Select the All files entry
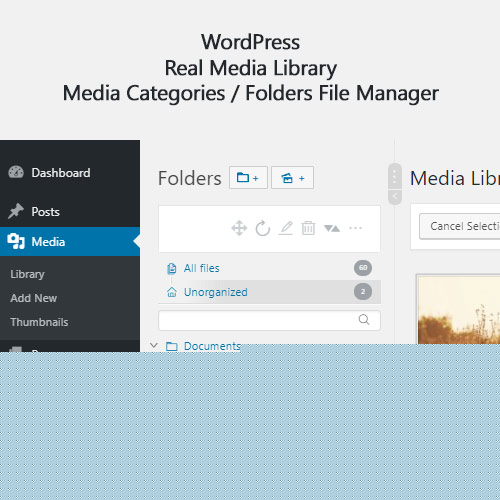The width and height of the screenshot is (500, 500). pos(269,268)
